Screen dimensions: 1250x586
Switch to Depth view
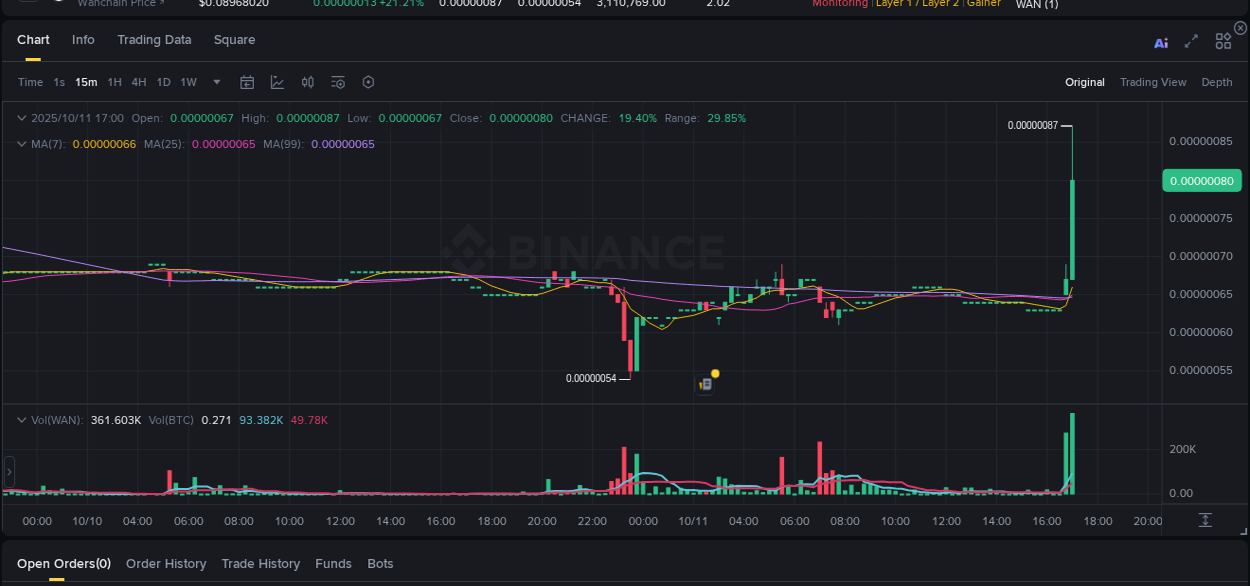tap(1217, 82)
